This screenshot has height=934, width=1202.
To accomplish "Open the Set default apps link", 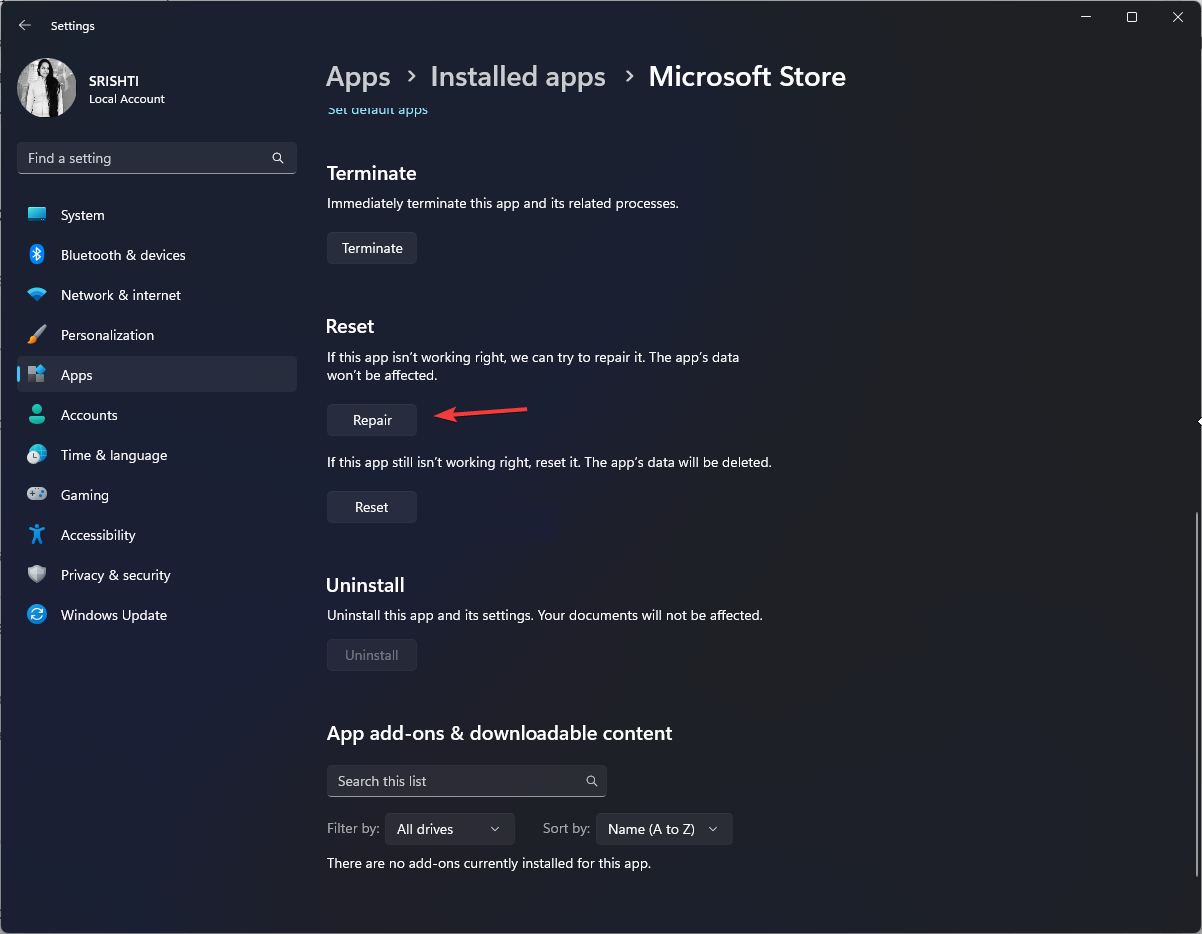I will coord(378,110).
